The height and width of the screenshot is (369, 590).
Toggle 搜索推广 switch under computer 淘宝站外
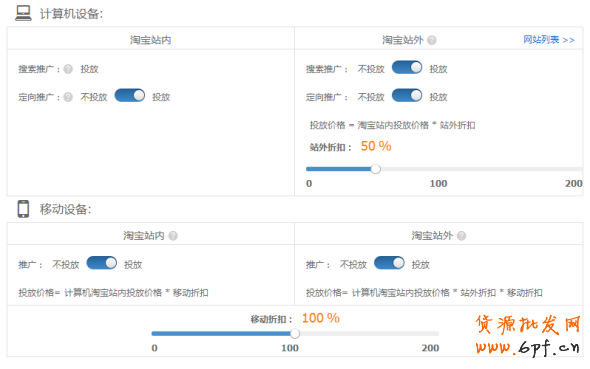coord(407,67)
